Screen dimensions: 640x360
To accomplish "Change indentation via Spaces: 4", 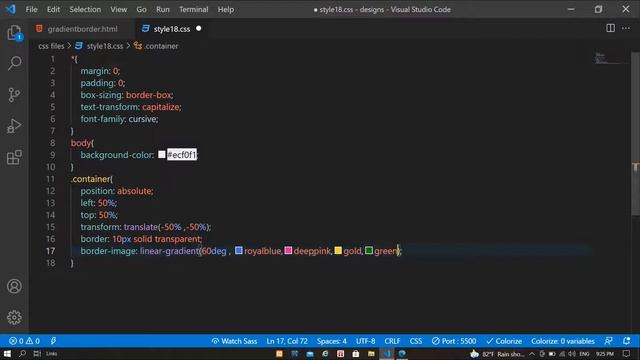I will click(x=331, y=341).
